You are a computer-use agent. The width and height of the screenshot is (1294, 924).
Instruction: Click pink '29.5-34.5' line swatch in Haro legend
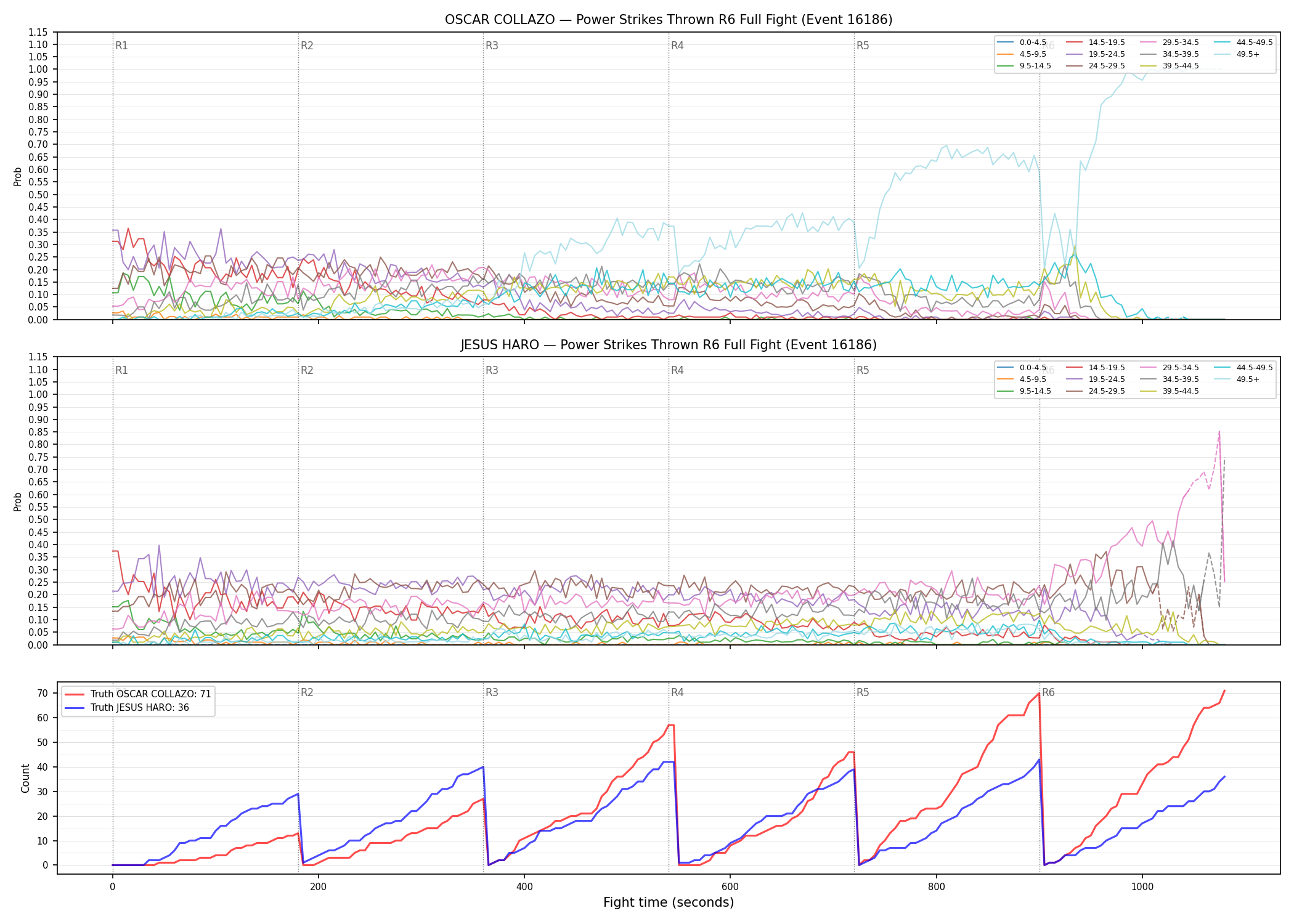coord(1148,368)
